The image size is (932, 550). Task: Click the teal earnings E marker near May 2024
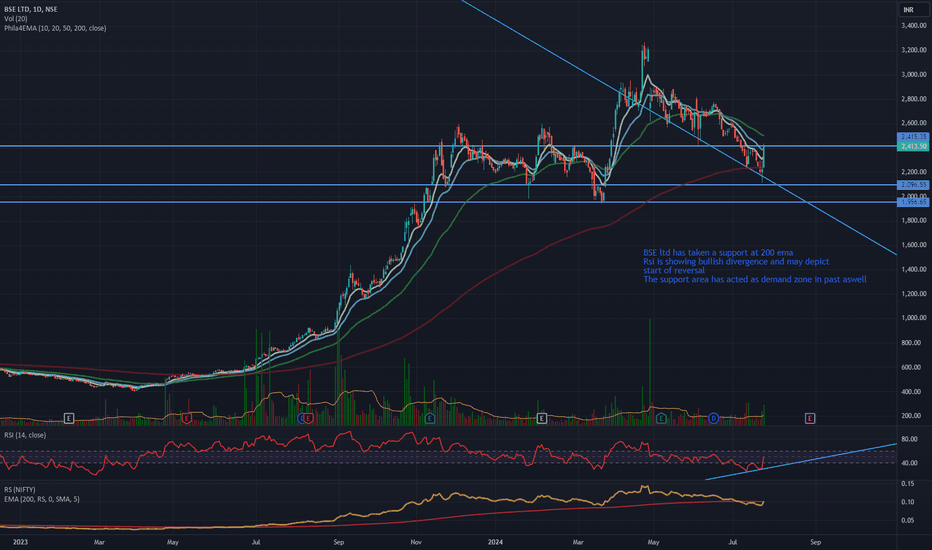point(661,419)
